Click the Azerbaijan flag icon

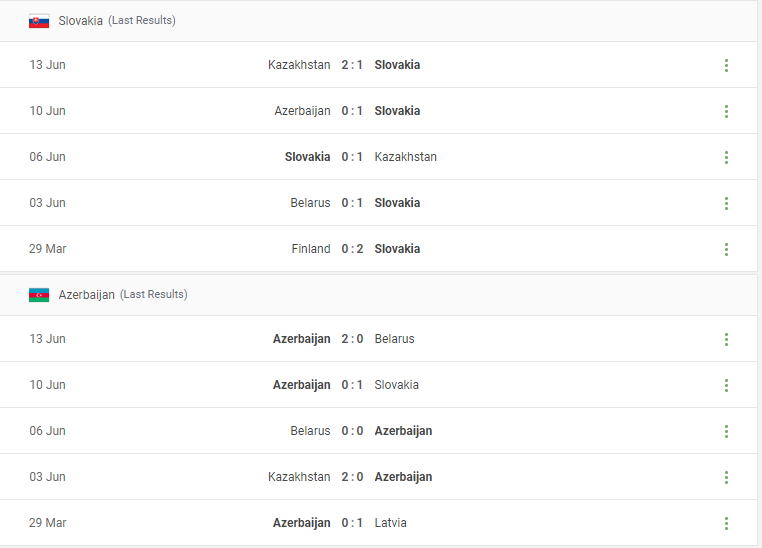click(x=39, y=295)
